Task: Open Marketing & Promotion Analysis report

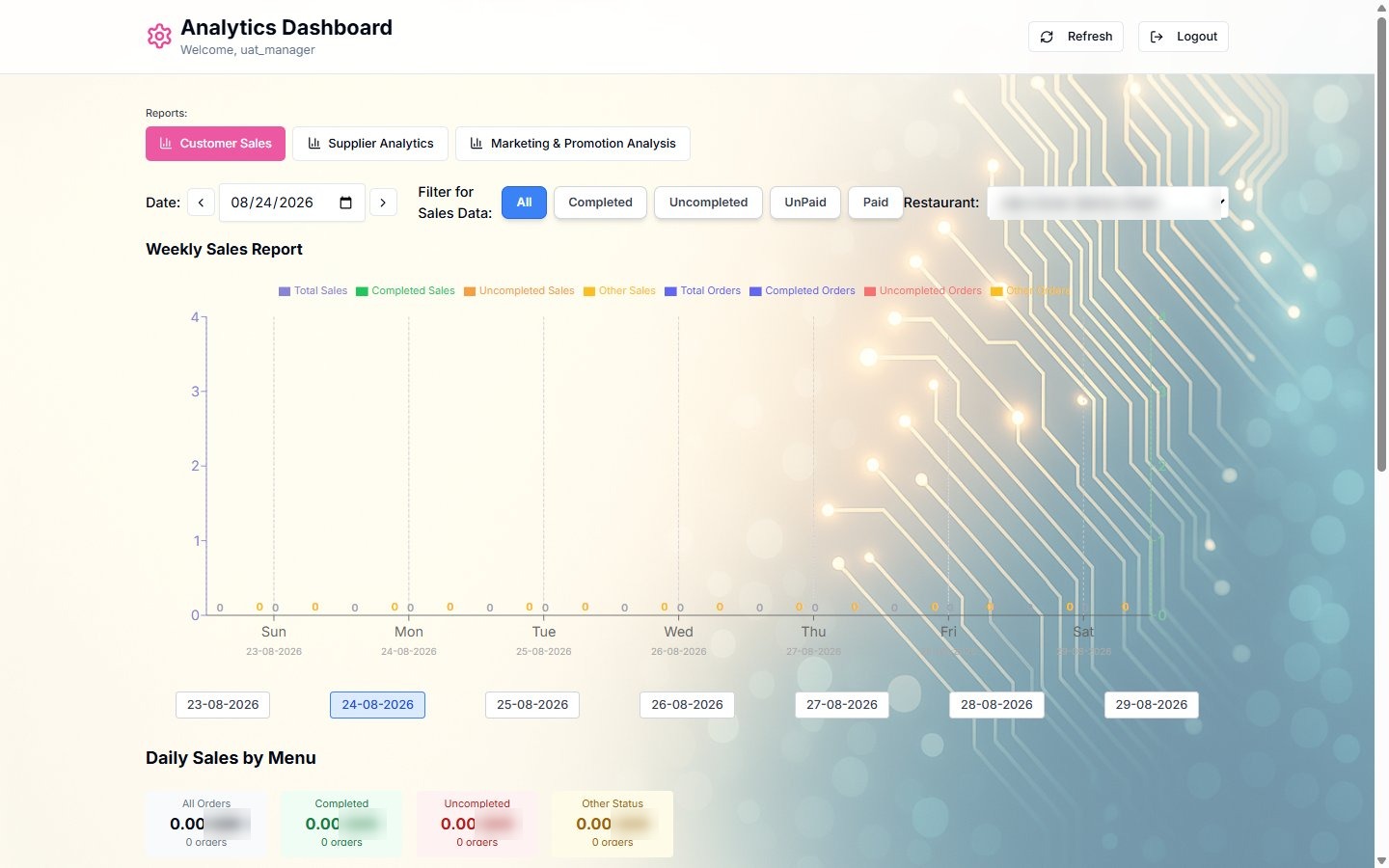Action: click(x=573, y=144)
